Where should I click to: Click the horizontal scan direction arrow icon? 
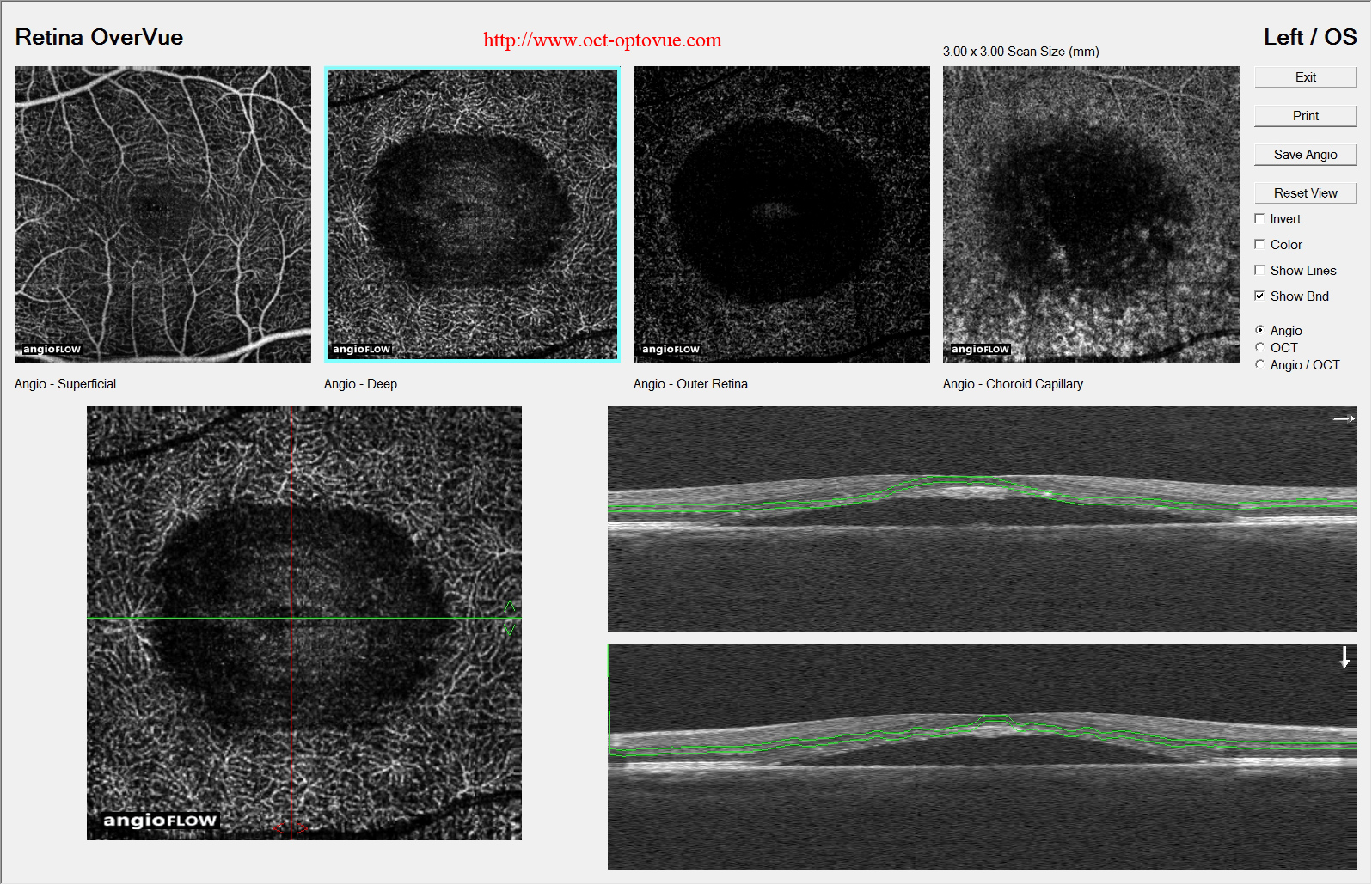coord(1344,418)
